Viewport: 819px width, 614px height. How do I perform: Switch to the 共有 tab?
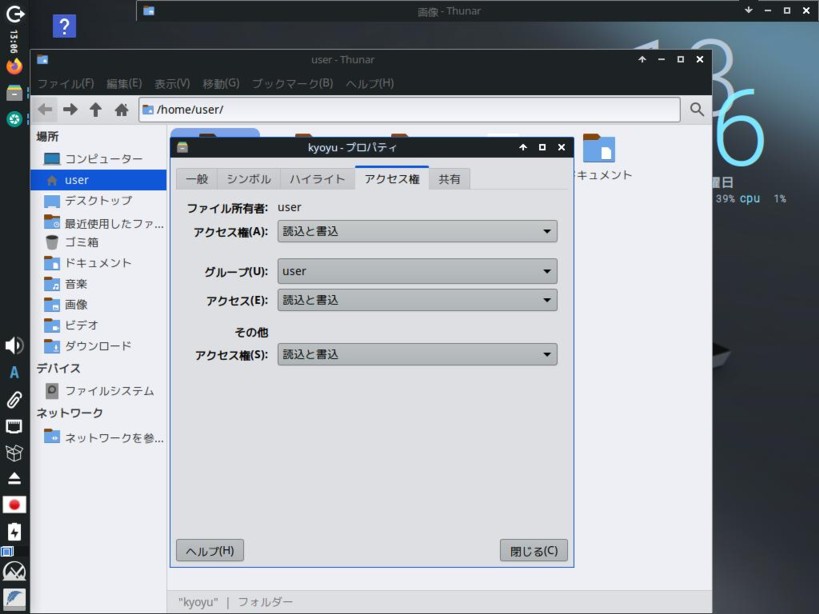(450, 179)
